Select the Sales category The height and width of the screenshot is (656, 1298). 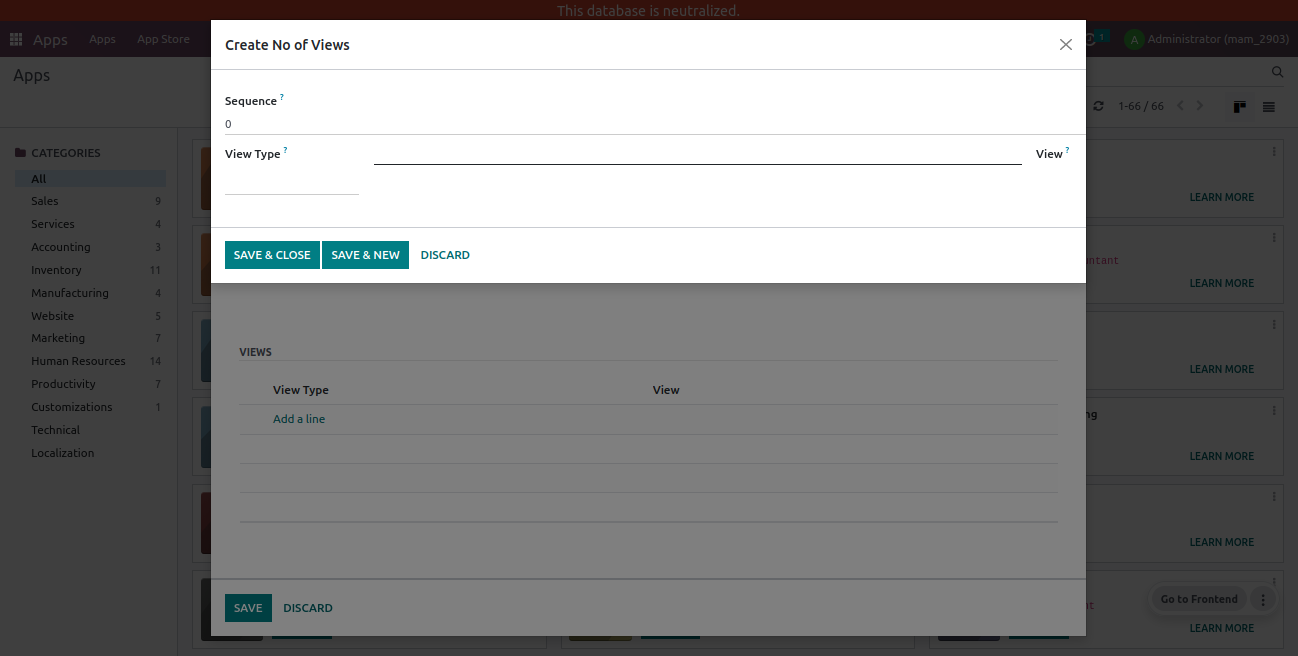(x=90, y=201)
